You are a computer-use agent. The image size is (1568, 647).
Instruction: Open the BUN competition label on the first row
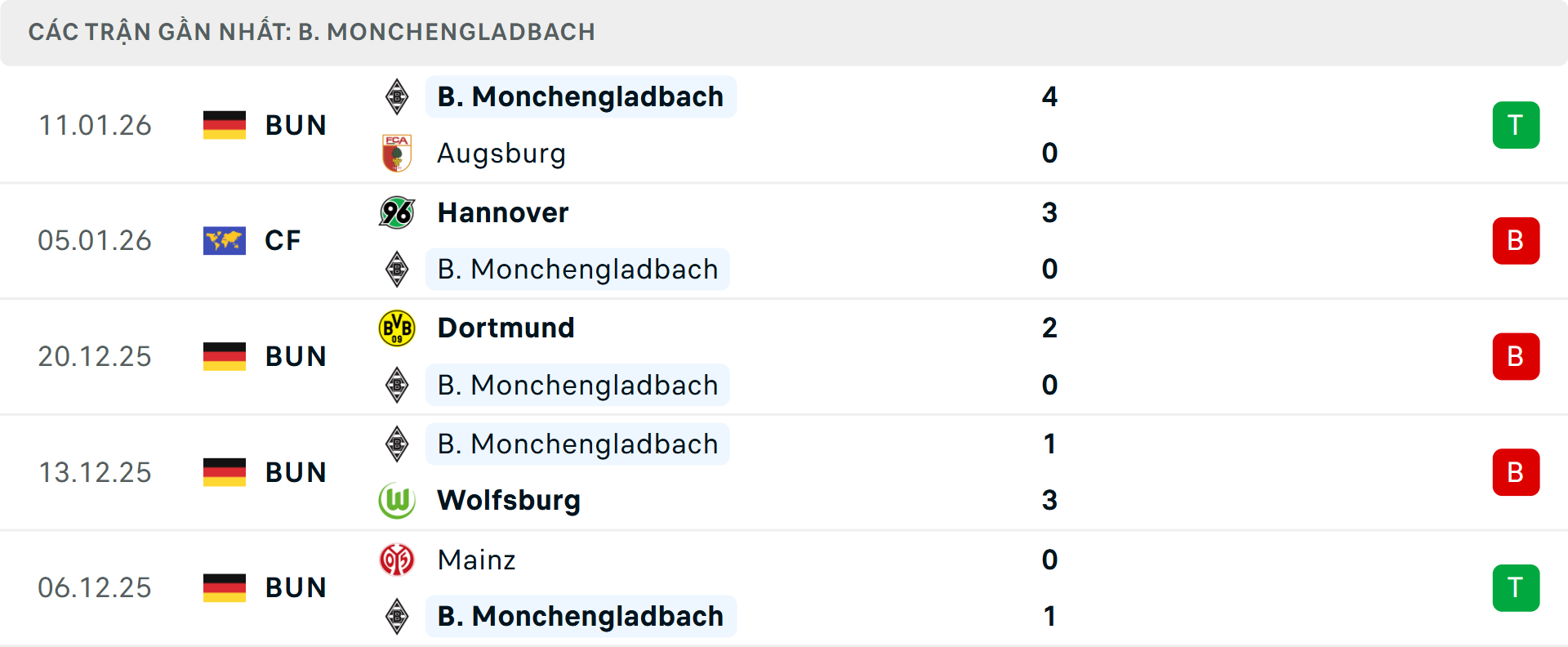pyautogui.click(x=296, y=124)
